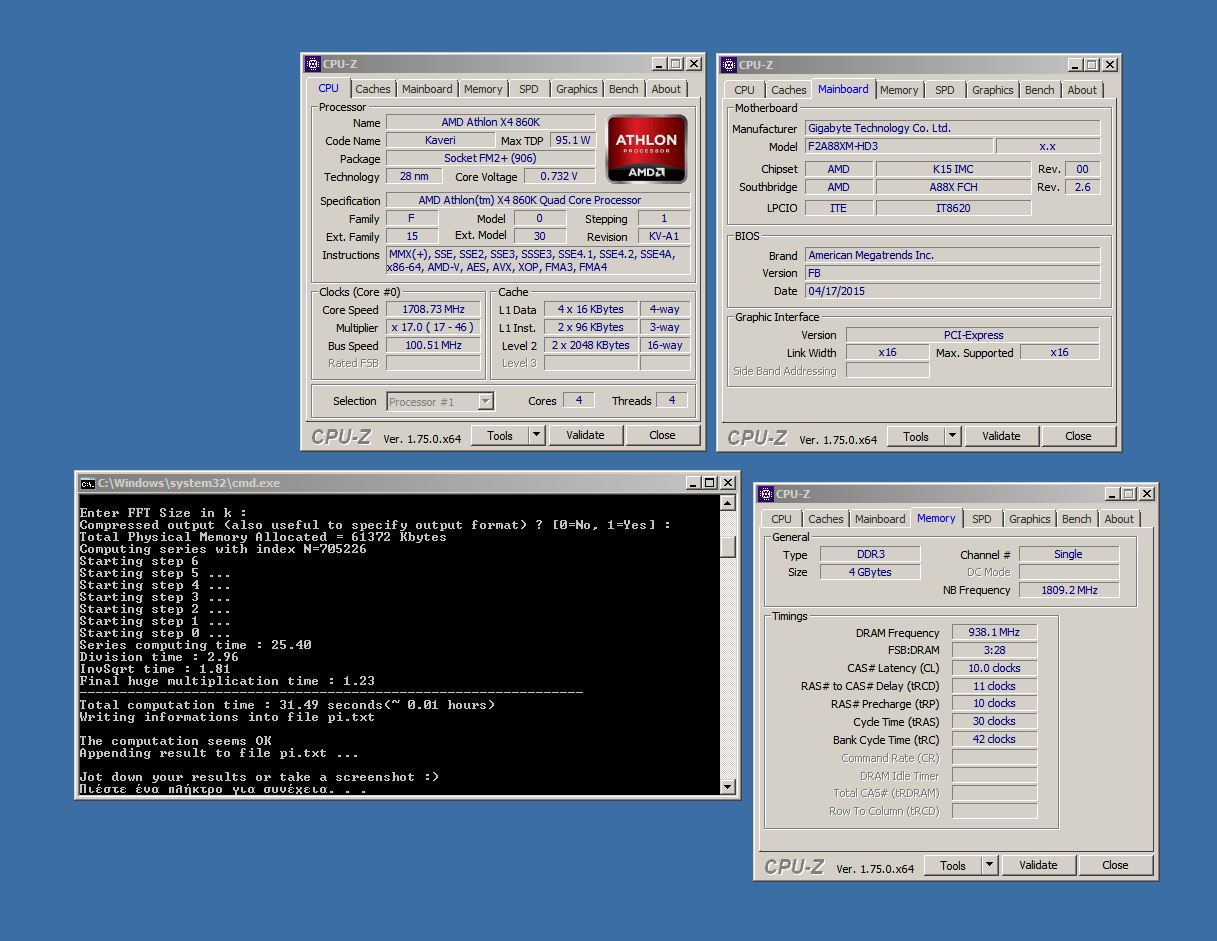Open Bench tab in CPU window

(624, 89)
